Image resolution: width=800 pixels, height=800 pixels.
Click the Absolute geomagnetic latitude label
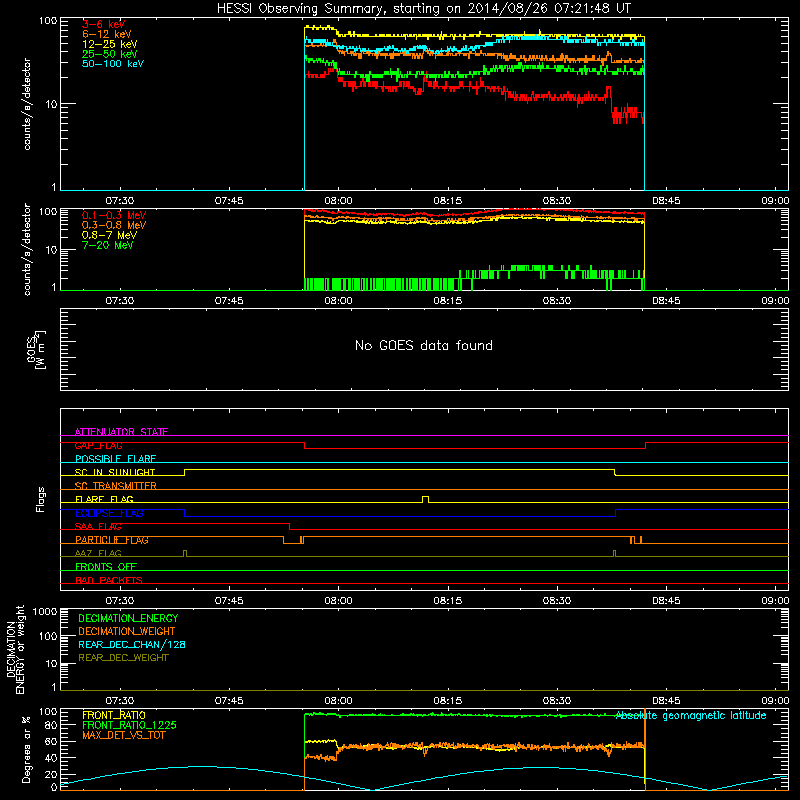(691, 716)
